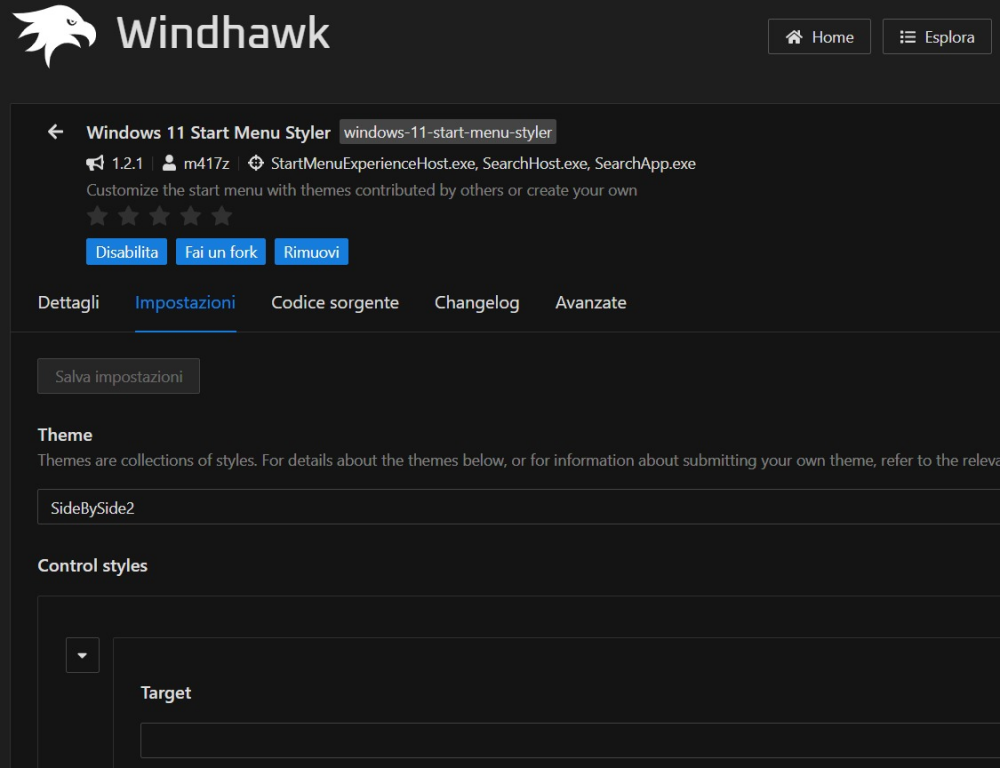The width and height of the screenshot is (1000, 768).
Task: Rate the mod four stars
Action: point(191,216)
